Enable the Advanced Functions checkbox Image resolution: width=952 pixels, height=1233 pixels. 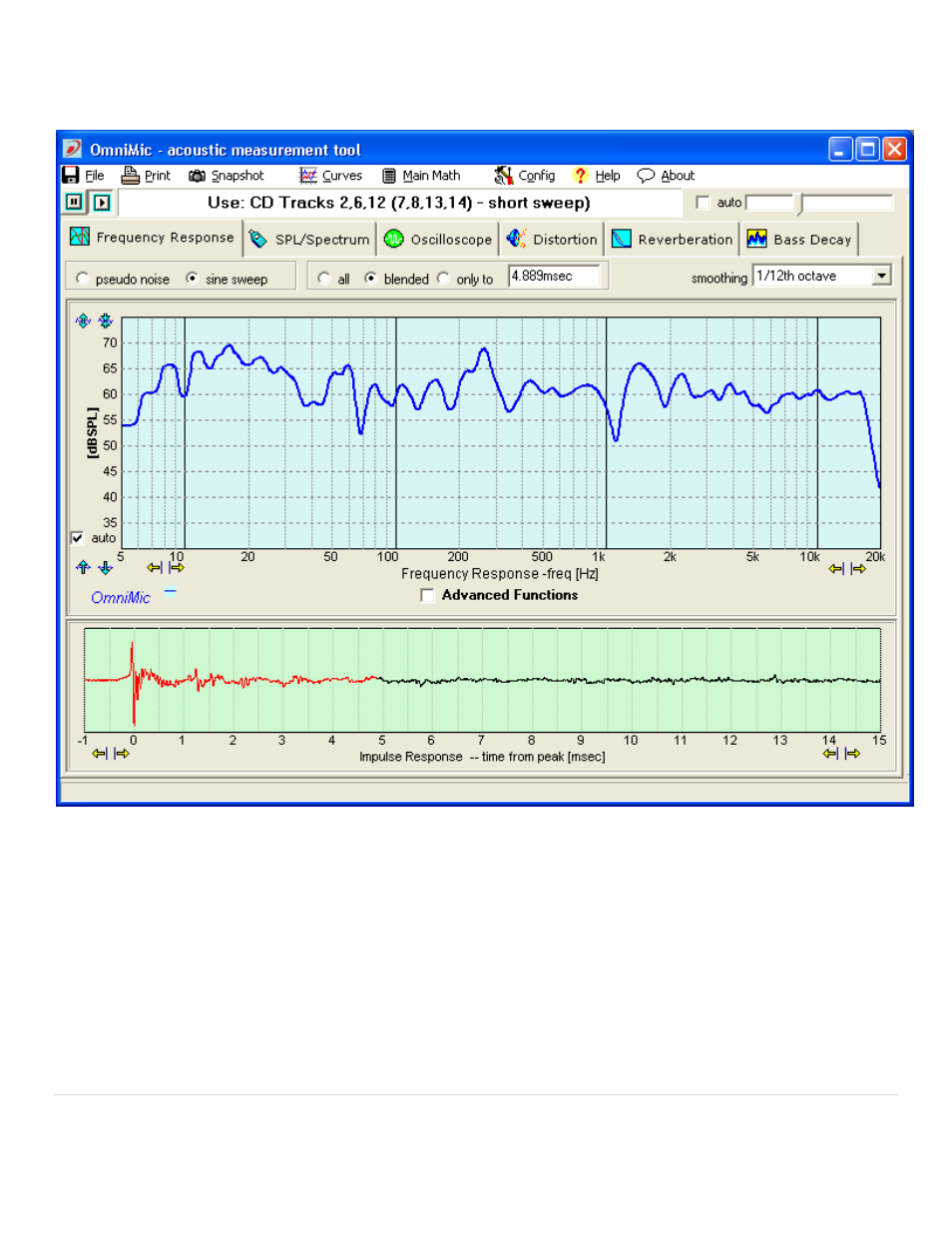tap(427, 596)
